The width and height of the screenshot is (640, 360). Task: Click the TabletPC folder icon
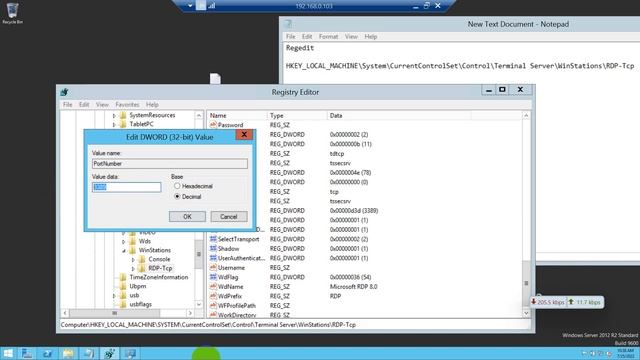[123, 124]
